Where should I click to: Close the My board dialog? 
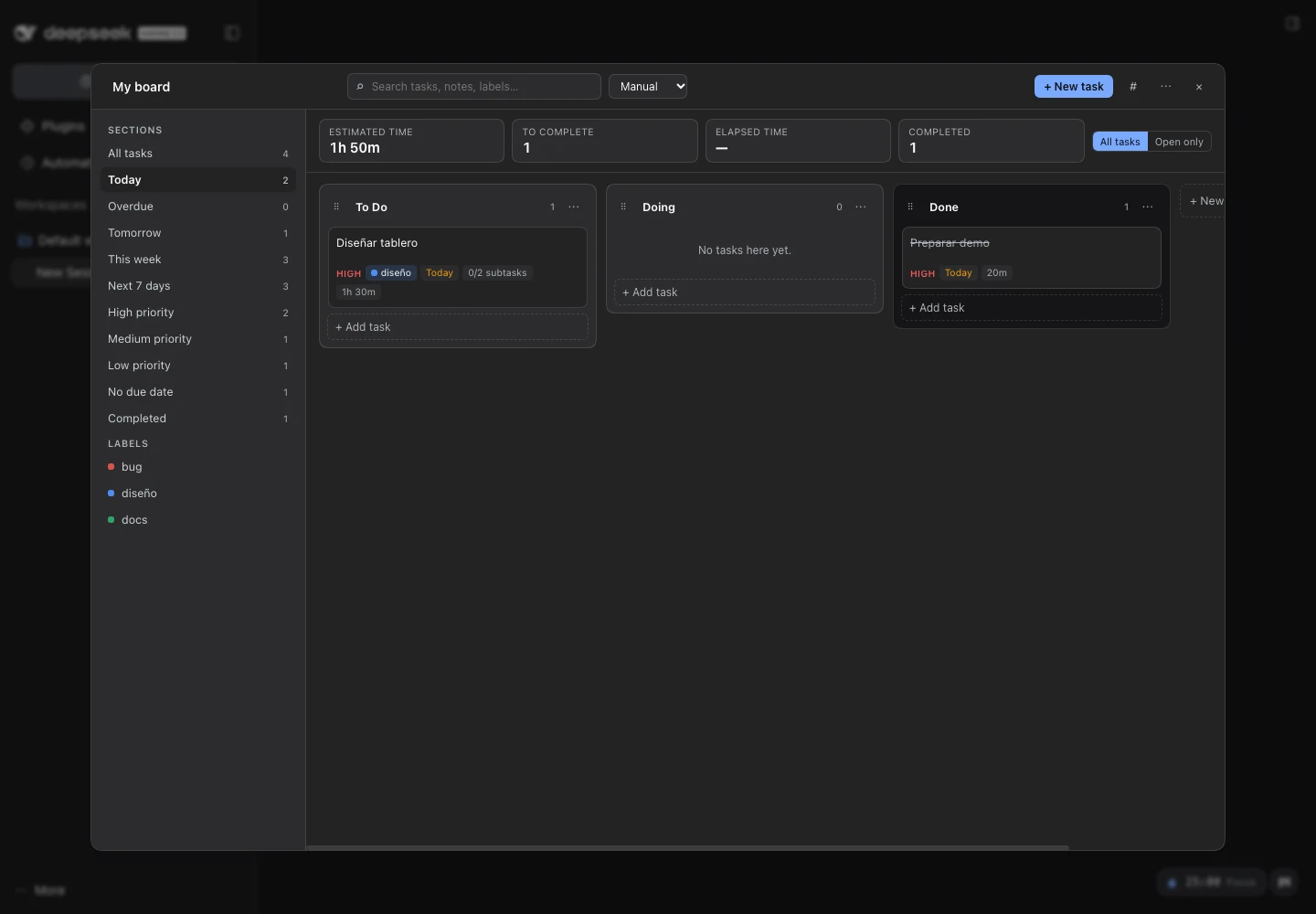tap(1199, 87)
